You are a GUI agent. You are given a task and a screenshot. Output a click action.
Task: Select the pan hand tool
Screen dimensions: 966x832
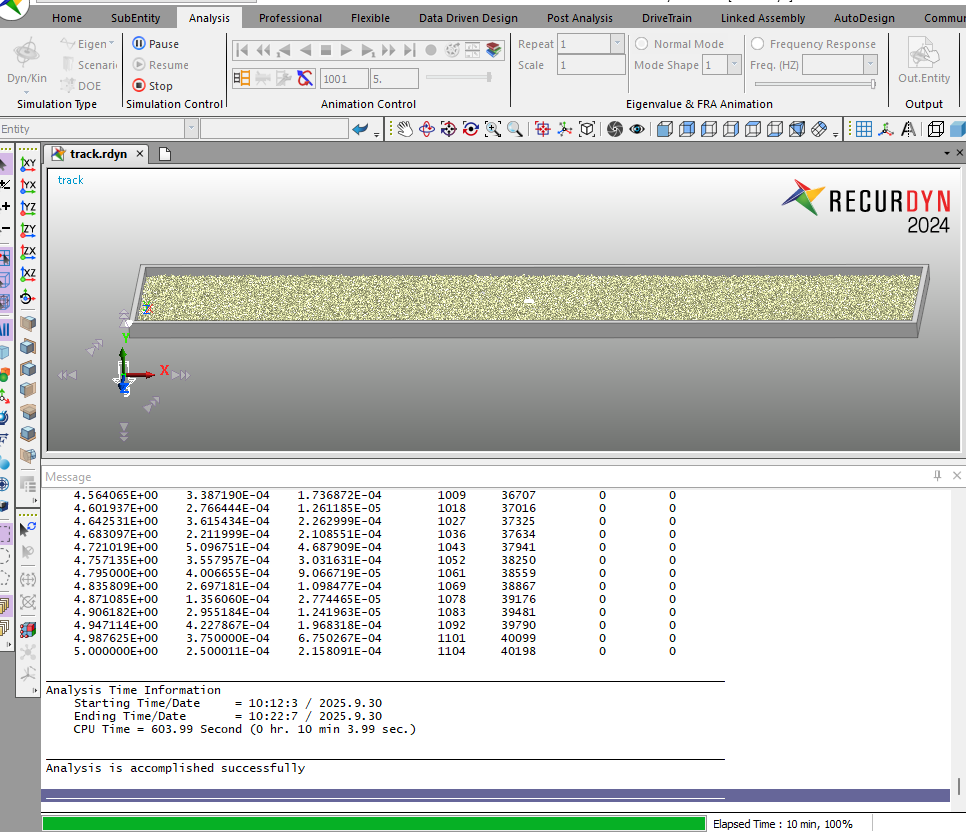coord(404,129)
